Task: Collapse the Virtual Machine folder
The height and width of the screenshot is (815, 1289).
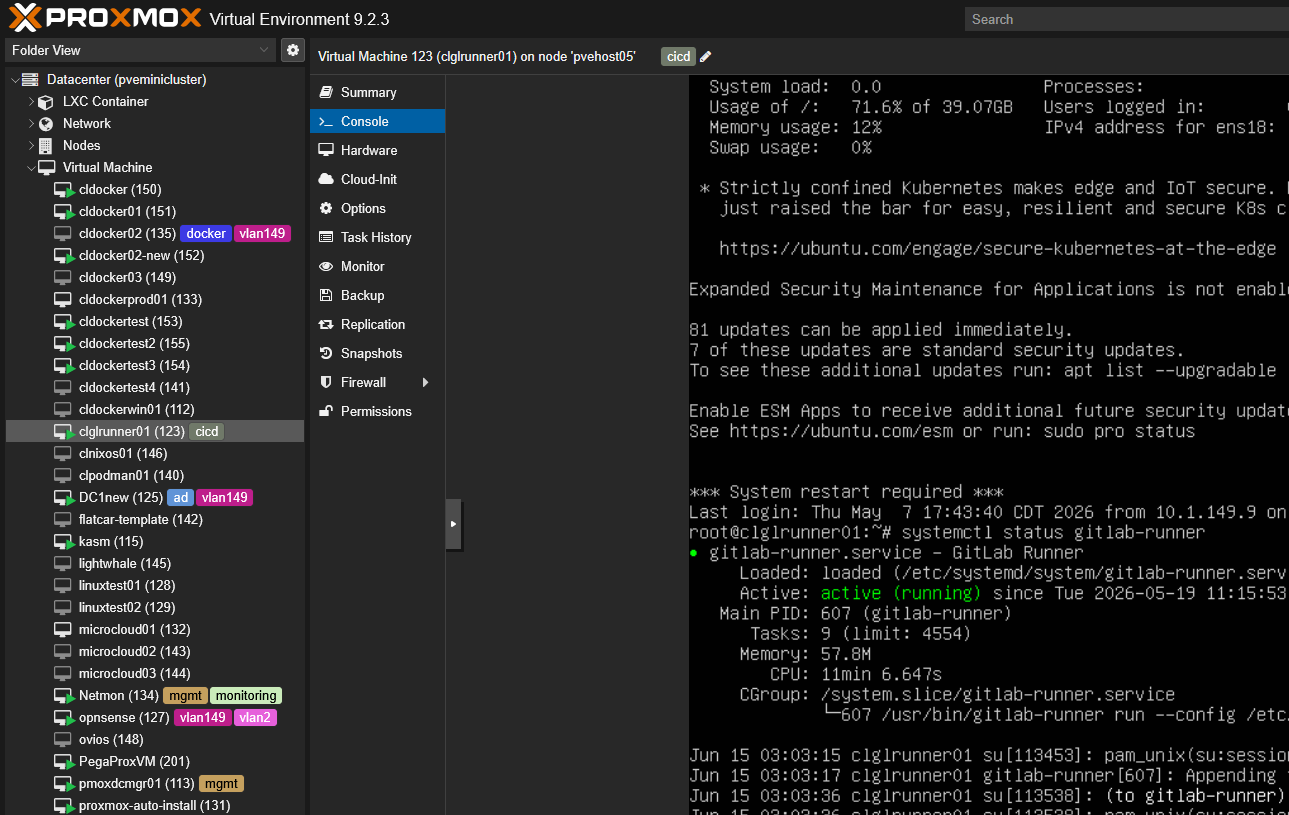Action: [30, 167]
